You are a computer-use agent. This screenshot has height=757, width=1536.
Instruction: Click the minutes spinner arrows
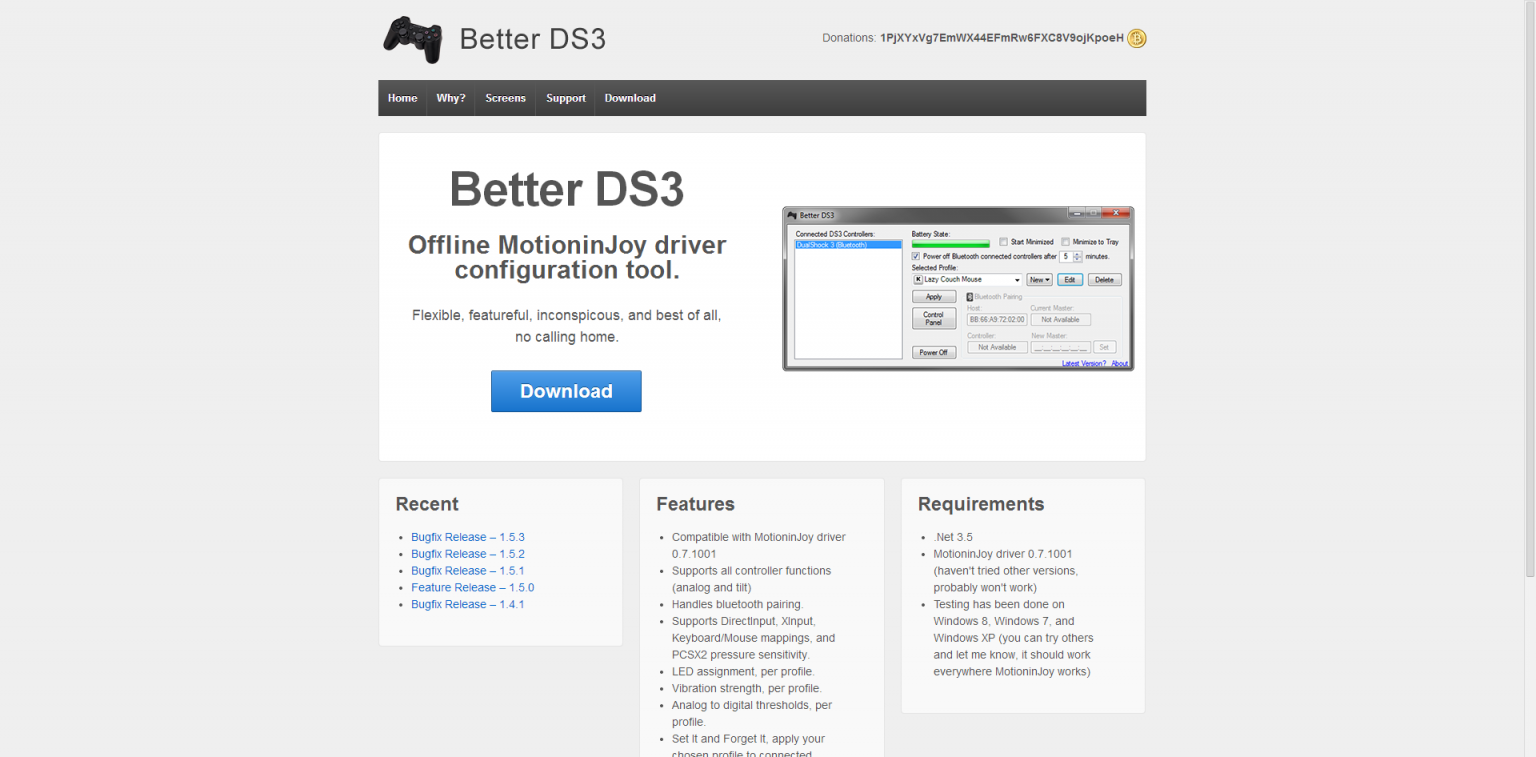point(1077,256)
